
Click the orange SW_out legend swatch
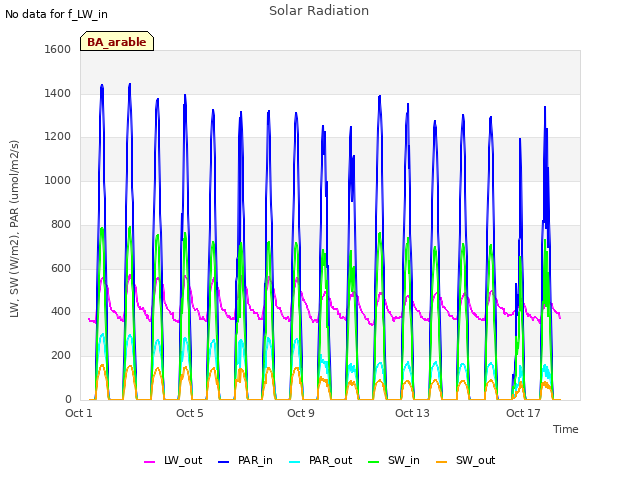(442, 462)
